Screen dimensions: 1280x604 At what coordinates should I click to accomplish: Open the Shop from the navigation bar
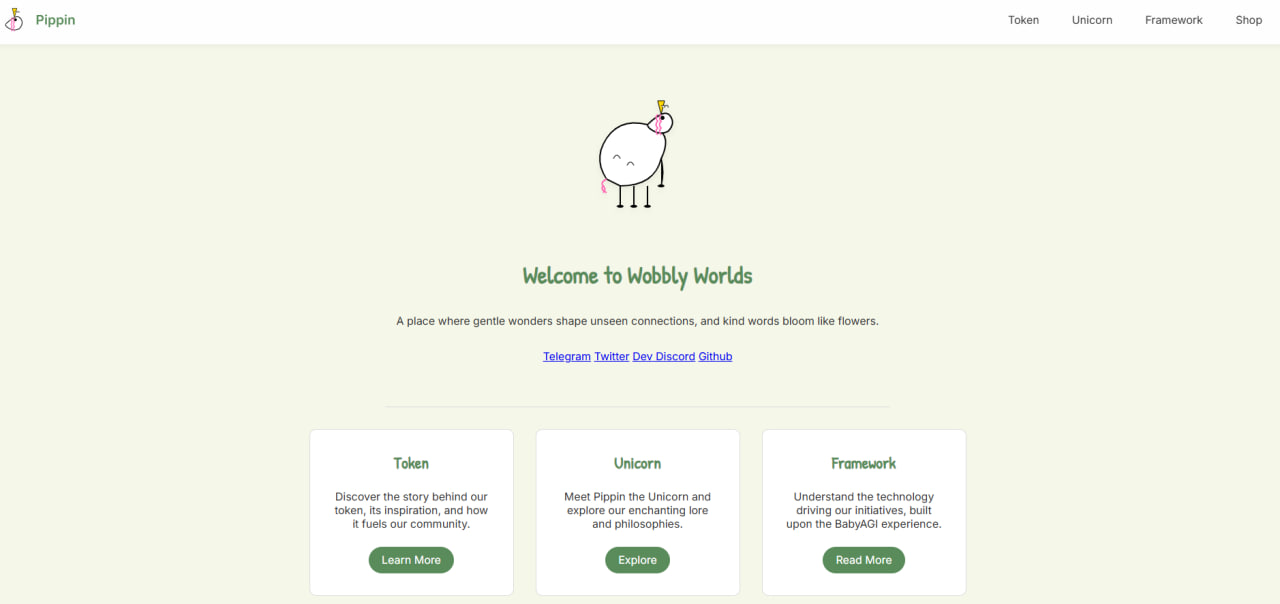[x=1248, y=19]
